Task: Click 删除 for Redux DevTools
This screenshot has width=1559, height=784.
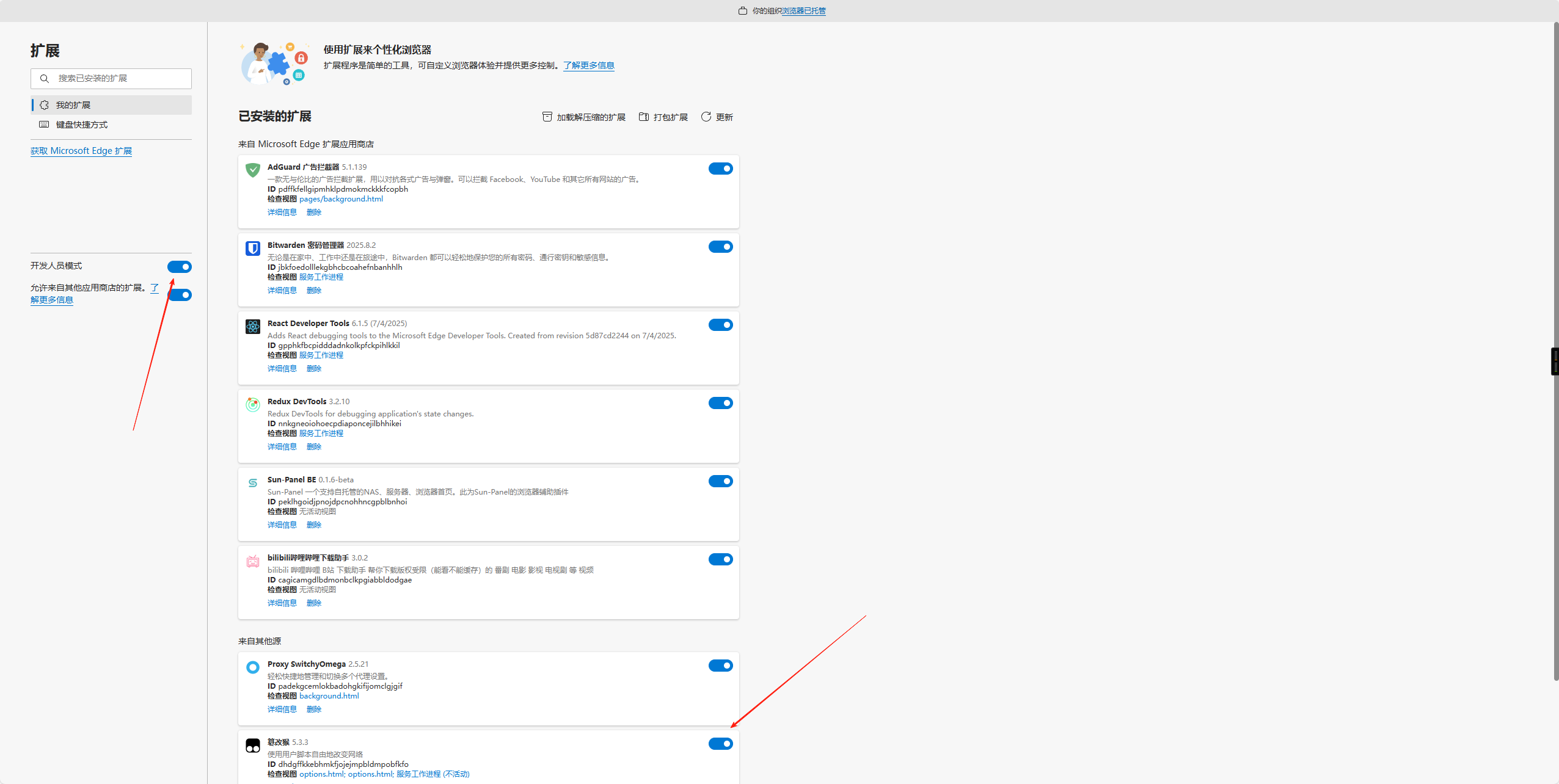Action: tap(314, 447)
